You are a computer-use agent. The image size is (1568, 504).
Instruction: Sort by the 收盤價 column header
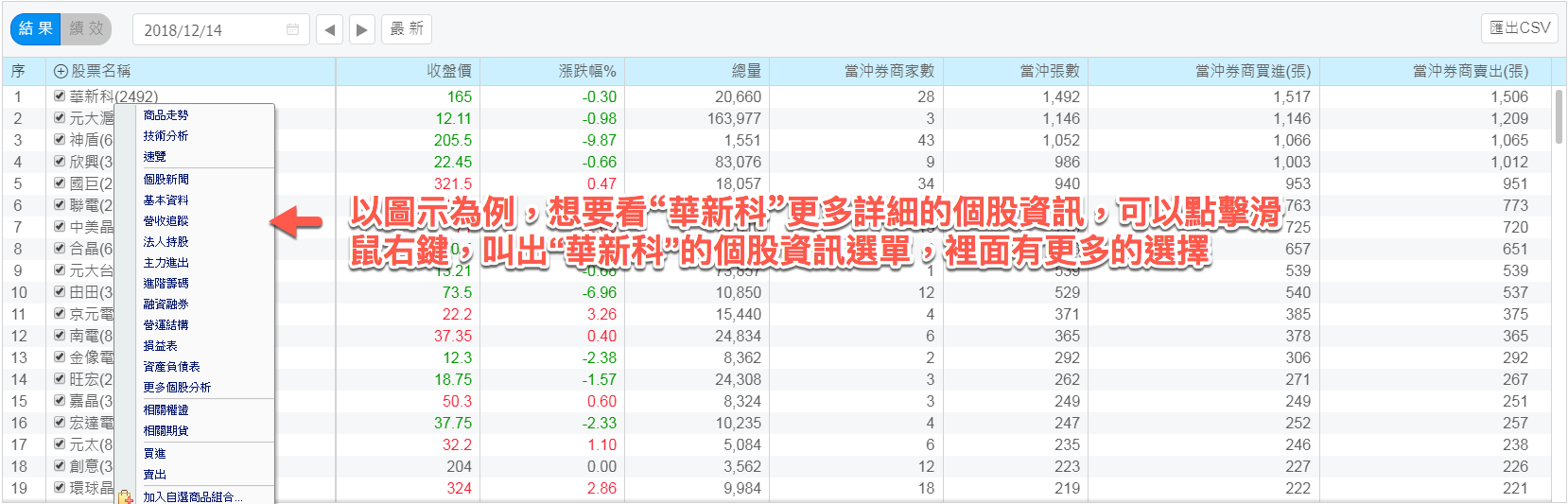[x=448, y=71]
